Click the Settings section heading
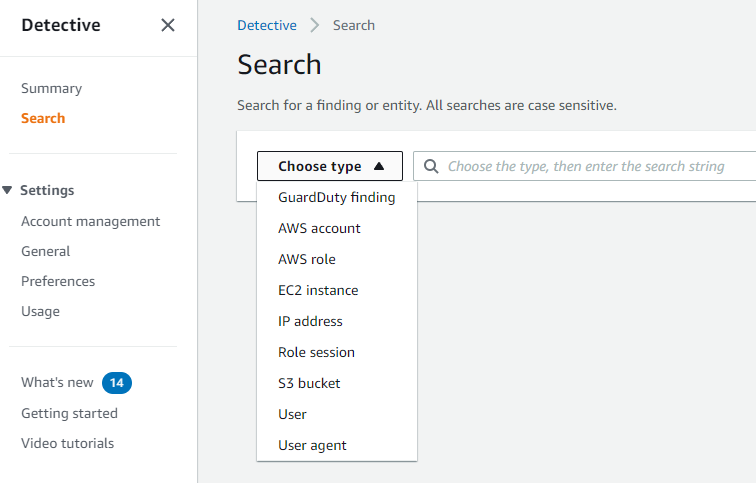 click(47, 190)
